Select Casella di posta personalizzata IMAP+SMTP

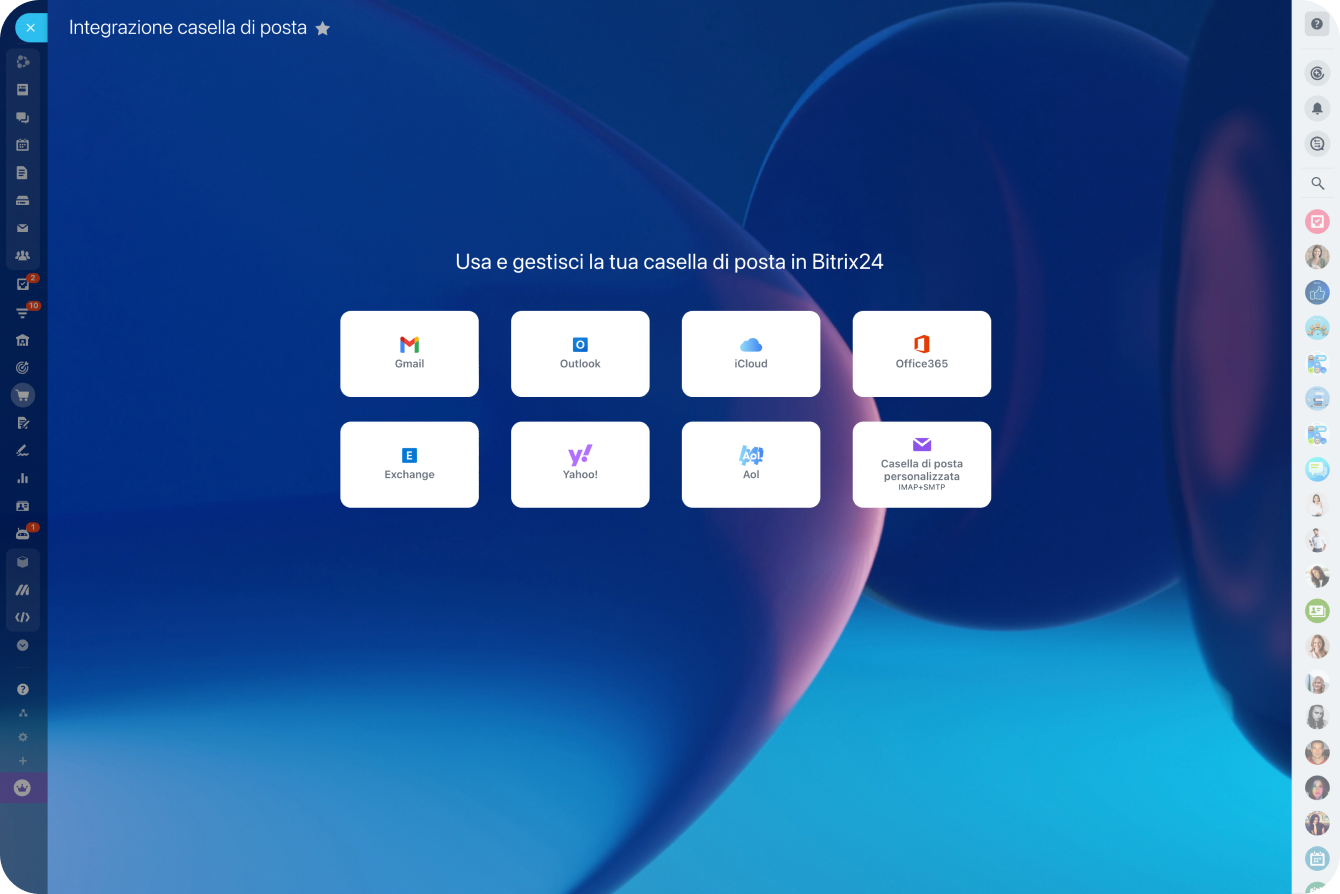pos(921,464)
